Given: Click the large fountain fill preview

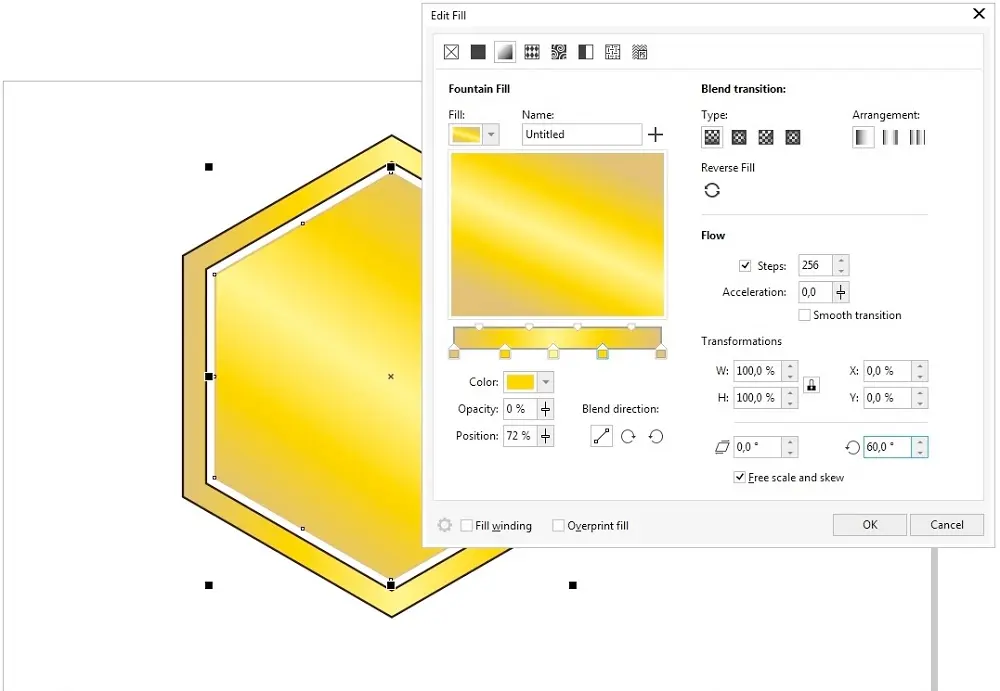Looking at the screenshot, I should click(x=557, y=235).
